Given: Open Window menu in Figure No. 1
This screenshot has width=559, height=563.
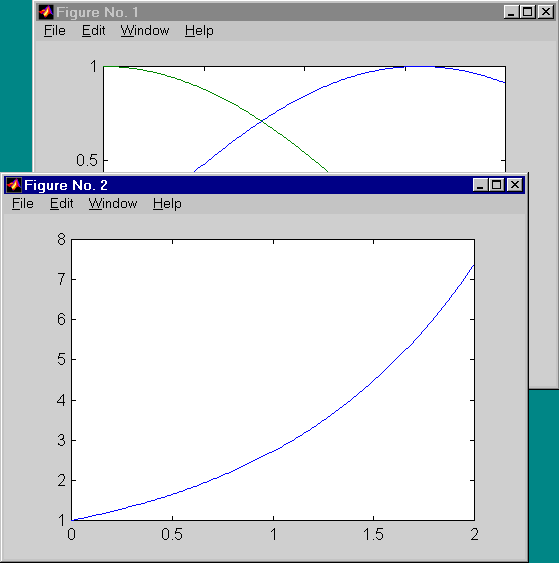Looking at the screenshot, I should click(x=145, y=31).
